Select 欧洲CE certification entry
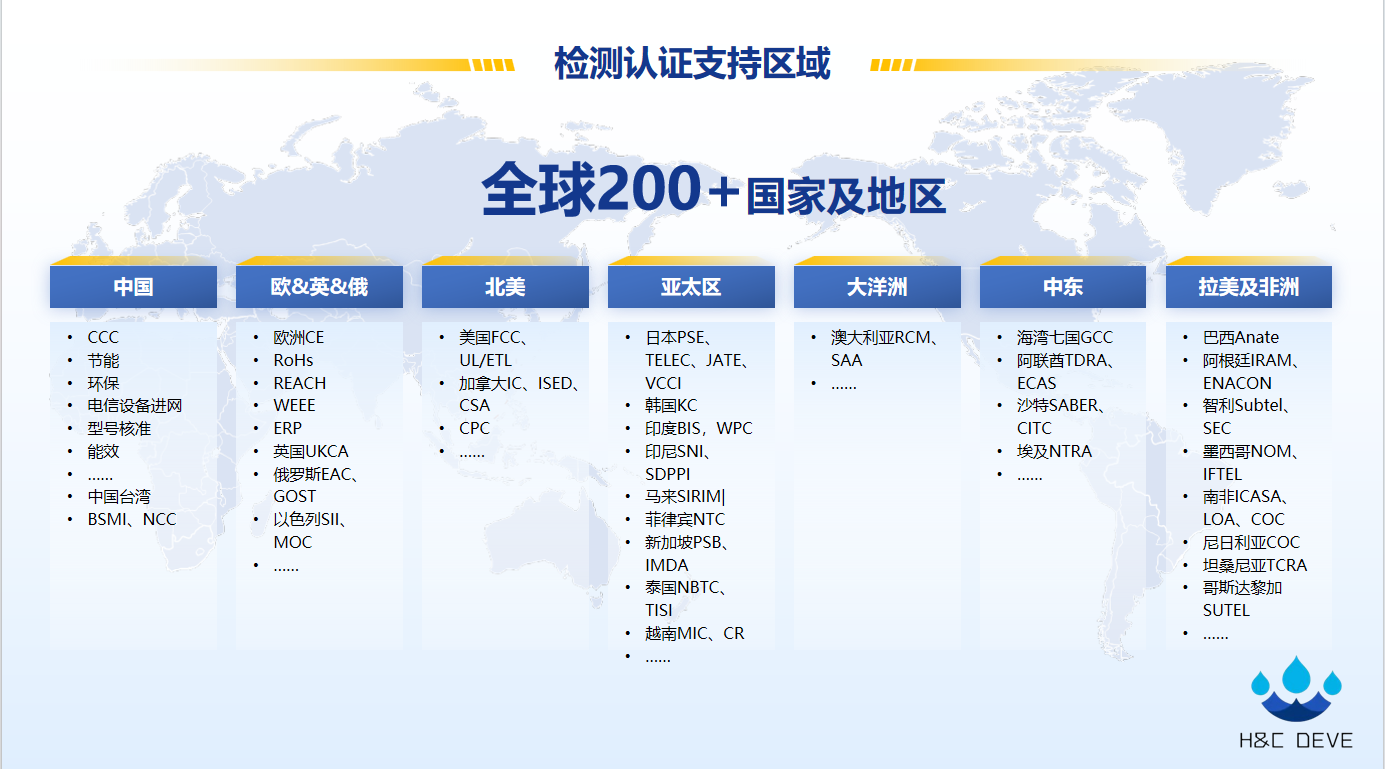1385x769 pixels. (299, 338)
